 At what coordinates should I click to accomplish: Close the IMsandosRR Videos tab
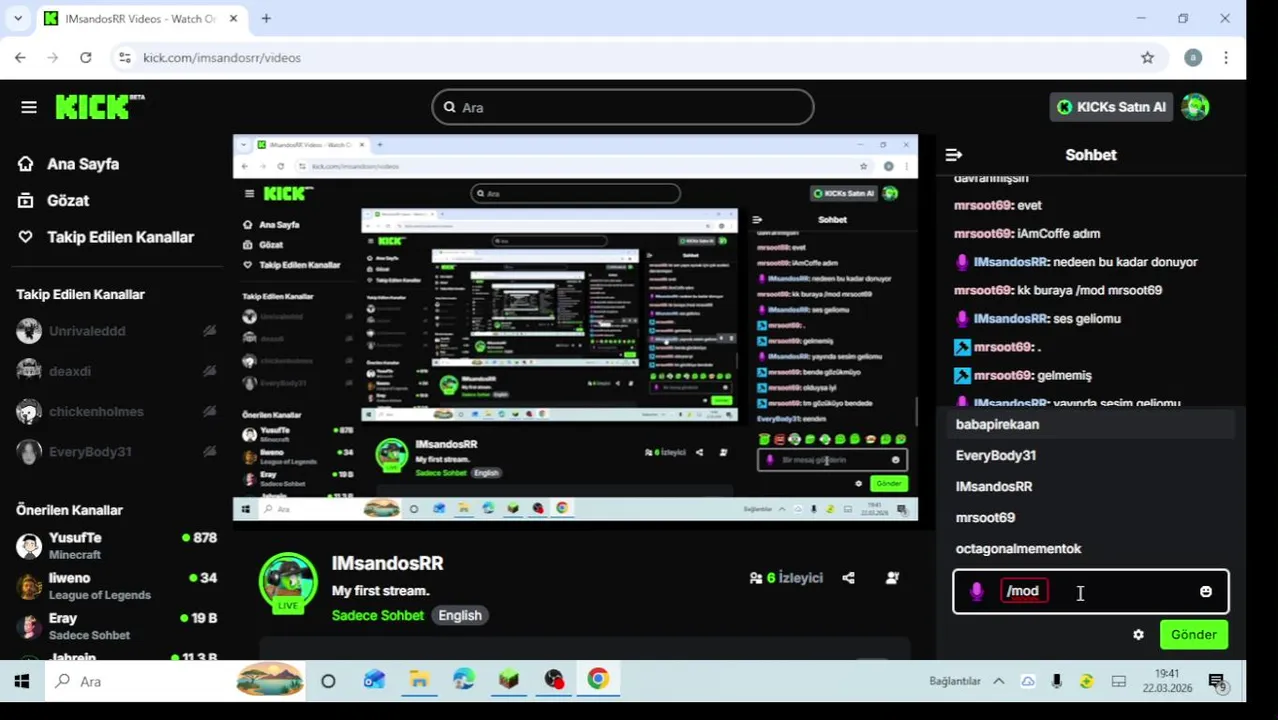[236, 19]
